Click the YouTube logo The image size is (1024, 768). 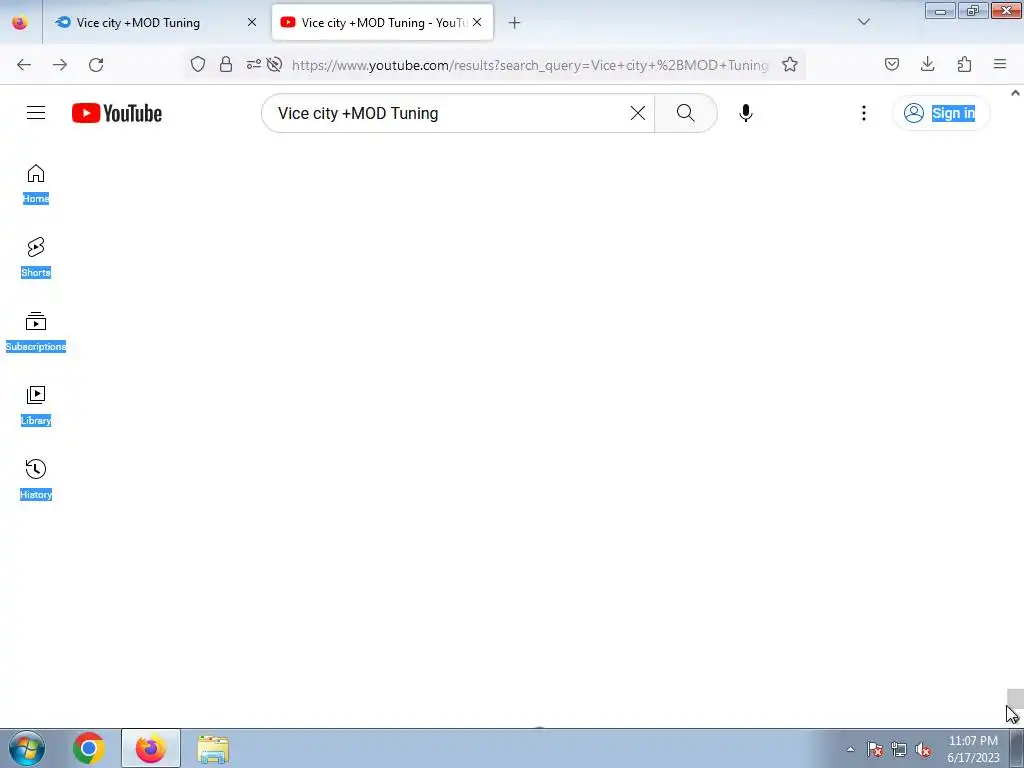click(x=117, y=113)
